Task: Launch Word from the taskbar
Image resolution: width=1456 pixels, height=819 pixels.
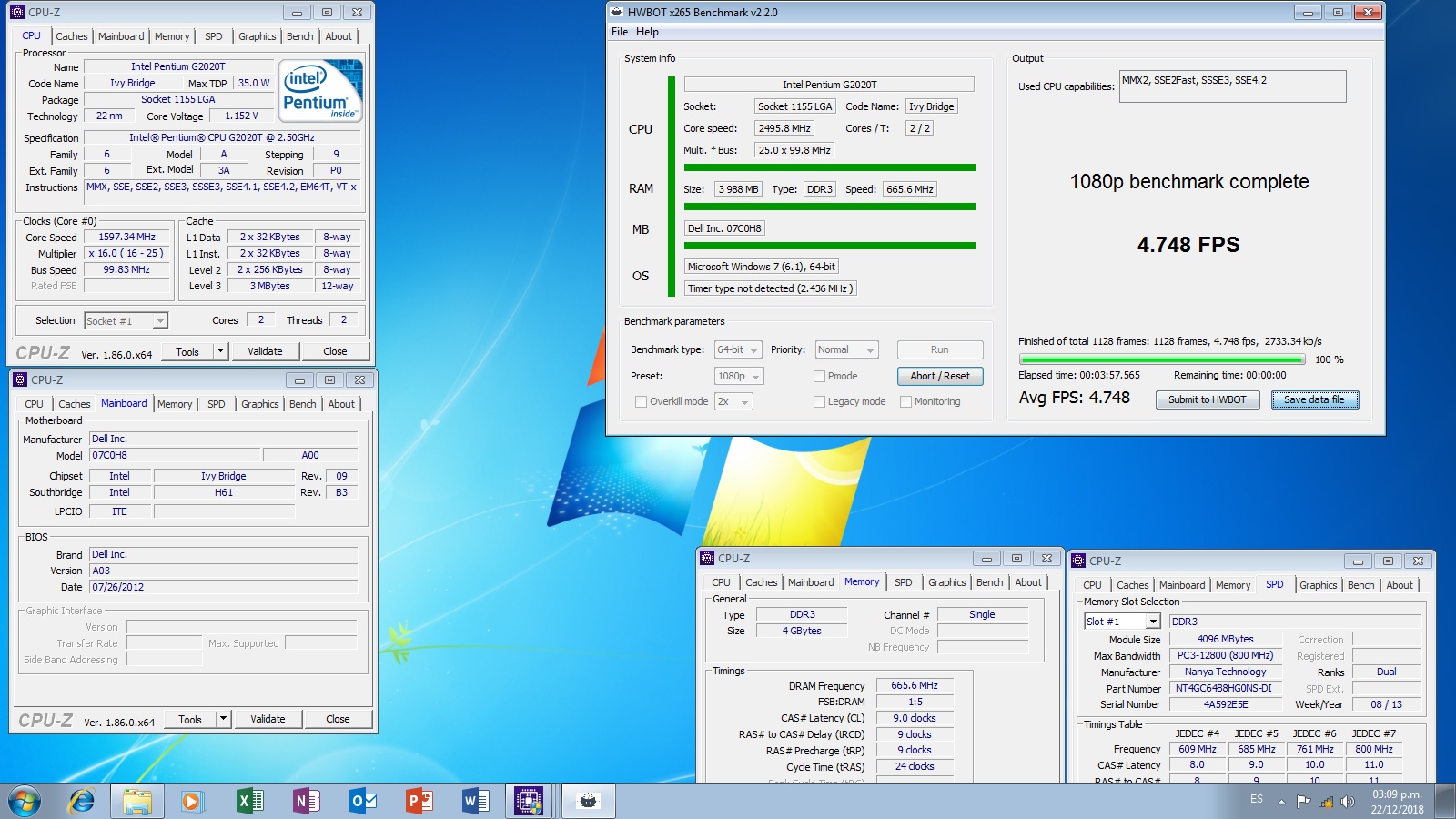Action: (x=475, y=801)
